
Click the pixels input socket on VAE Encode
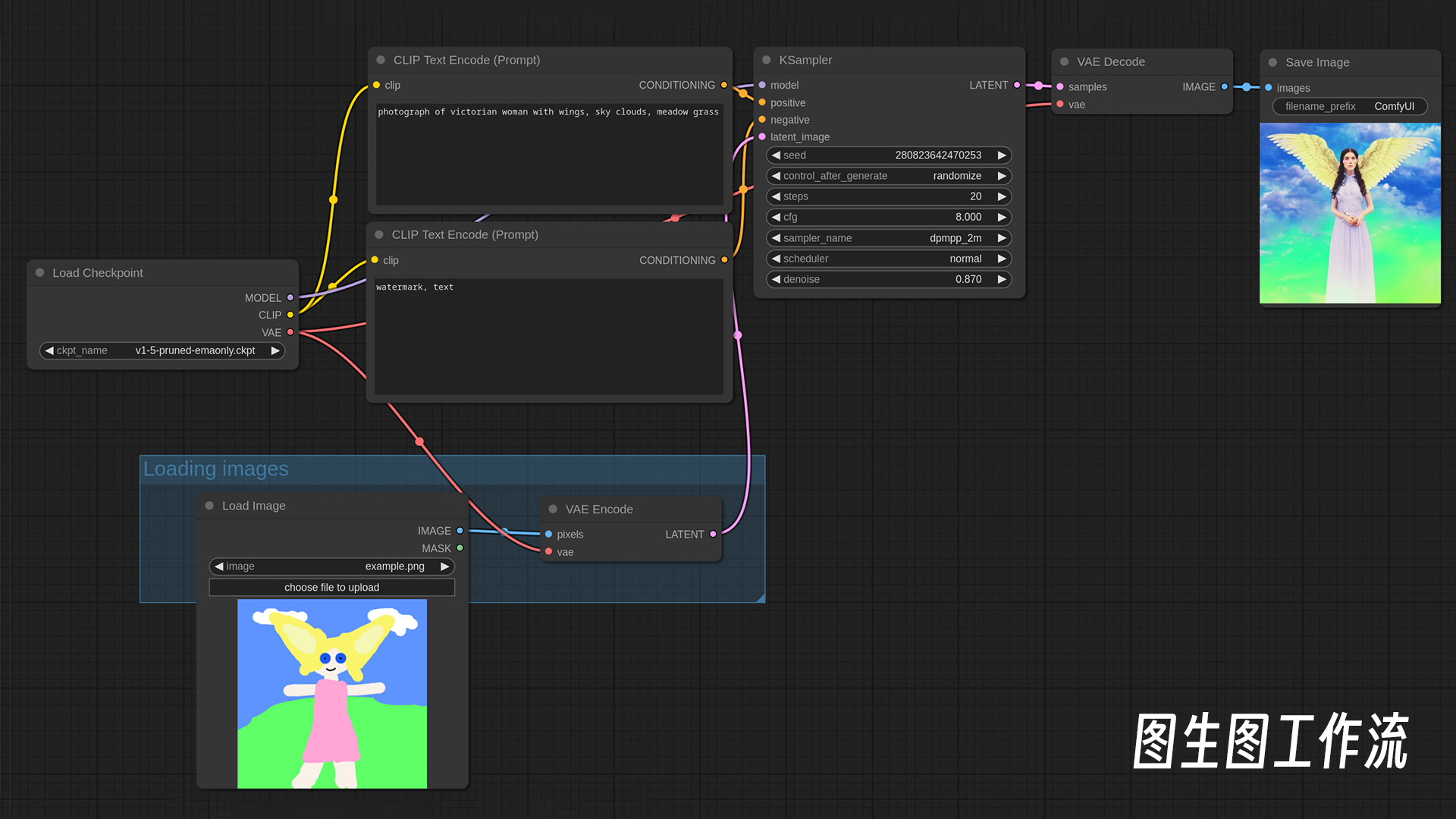pos(548,534)
